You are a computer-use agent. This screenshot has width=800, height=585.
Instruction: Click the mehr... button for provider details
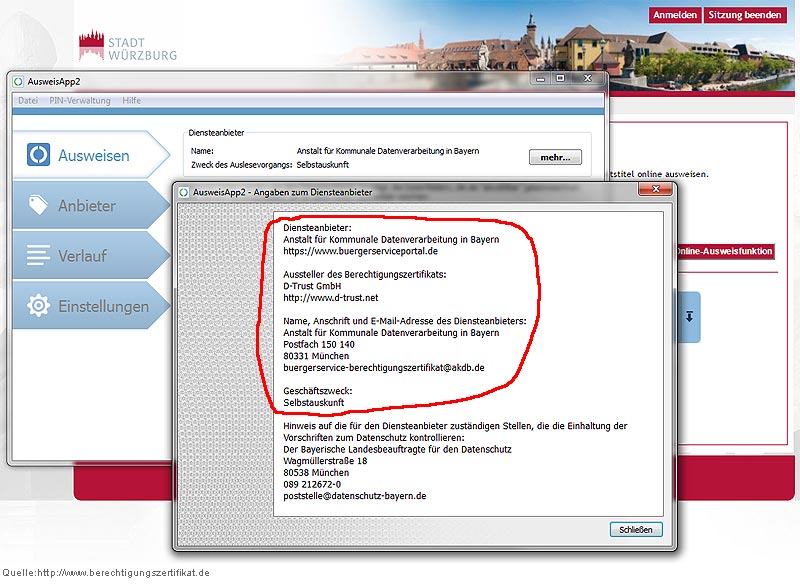point(555,157)
